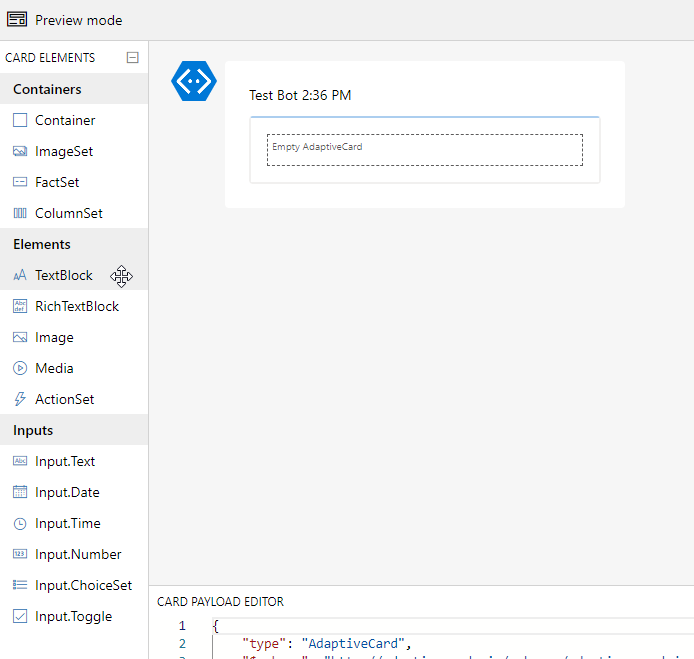694x659 pixels.
Task: Choose the ColumnSet columns icon
Action: coord(20,213)
